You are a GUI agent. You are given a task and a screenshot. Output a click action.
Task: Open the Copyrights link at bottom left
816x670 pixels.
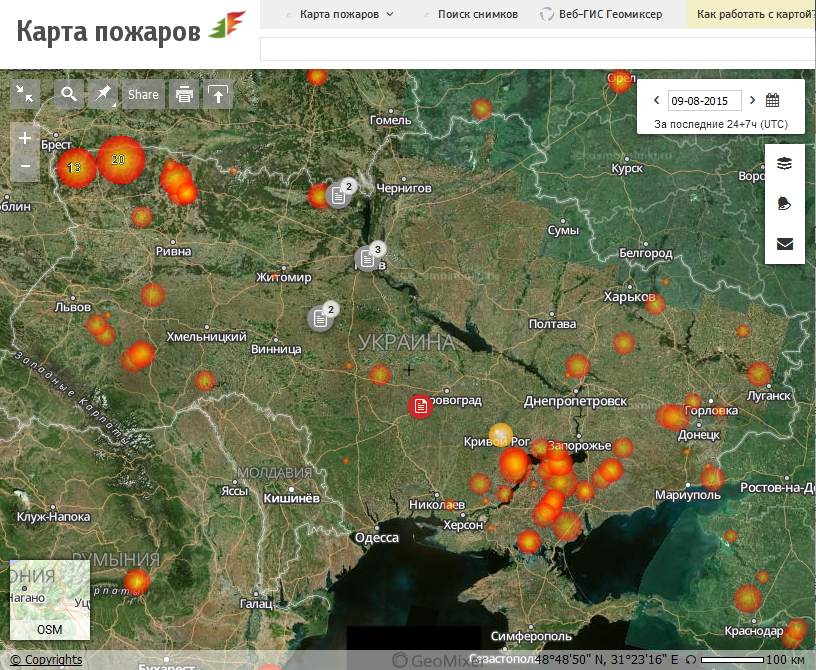pos(44,659)
